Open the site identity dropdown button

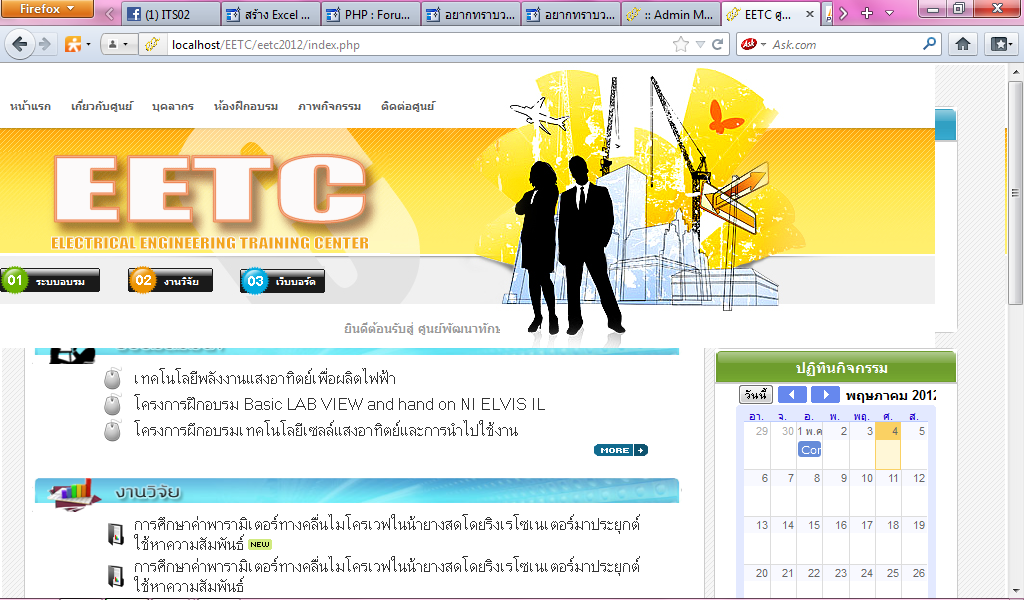pyautogui.click(x=118, y=44)
